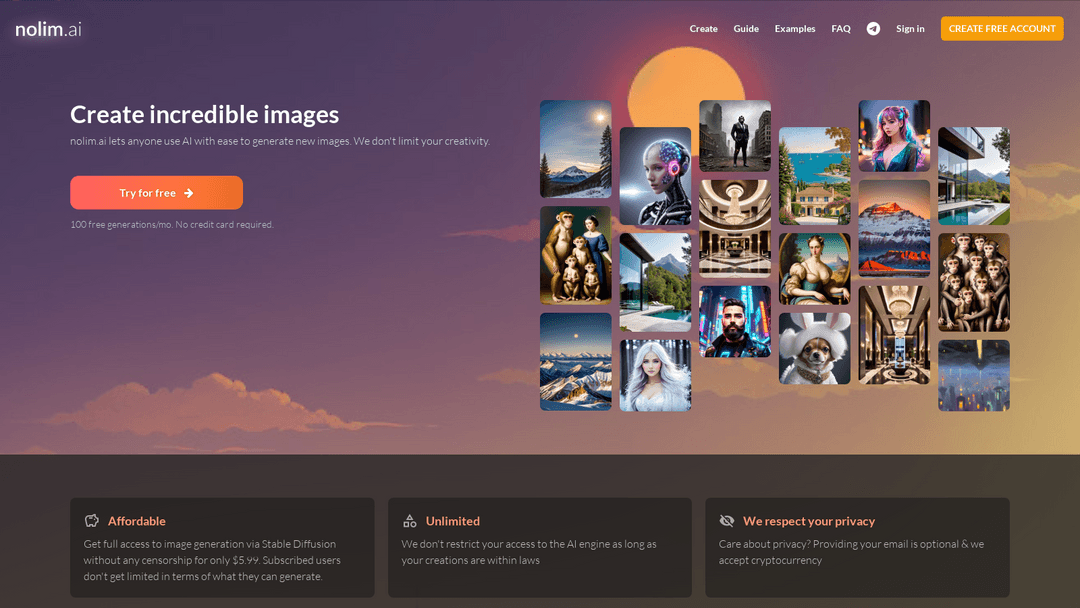The image size is (1080, 608).
Task: Open the group of monkeys image
Action: coord(973,282)
